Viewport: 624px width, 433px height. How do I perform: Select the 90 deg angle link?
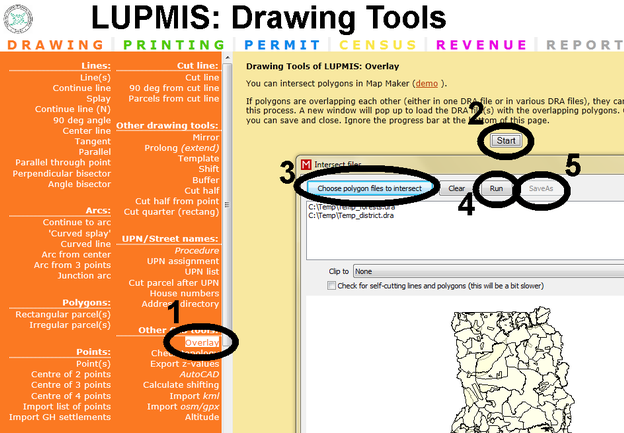pos(82,120)
